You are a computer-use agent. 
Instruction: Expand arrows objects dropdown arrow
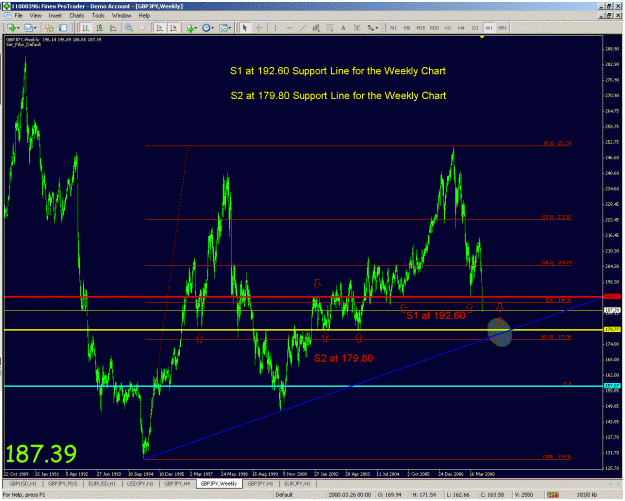point(377,28)
